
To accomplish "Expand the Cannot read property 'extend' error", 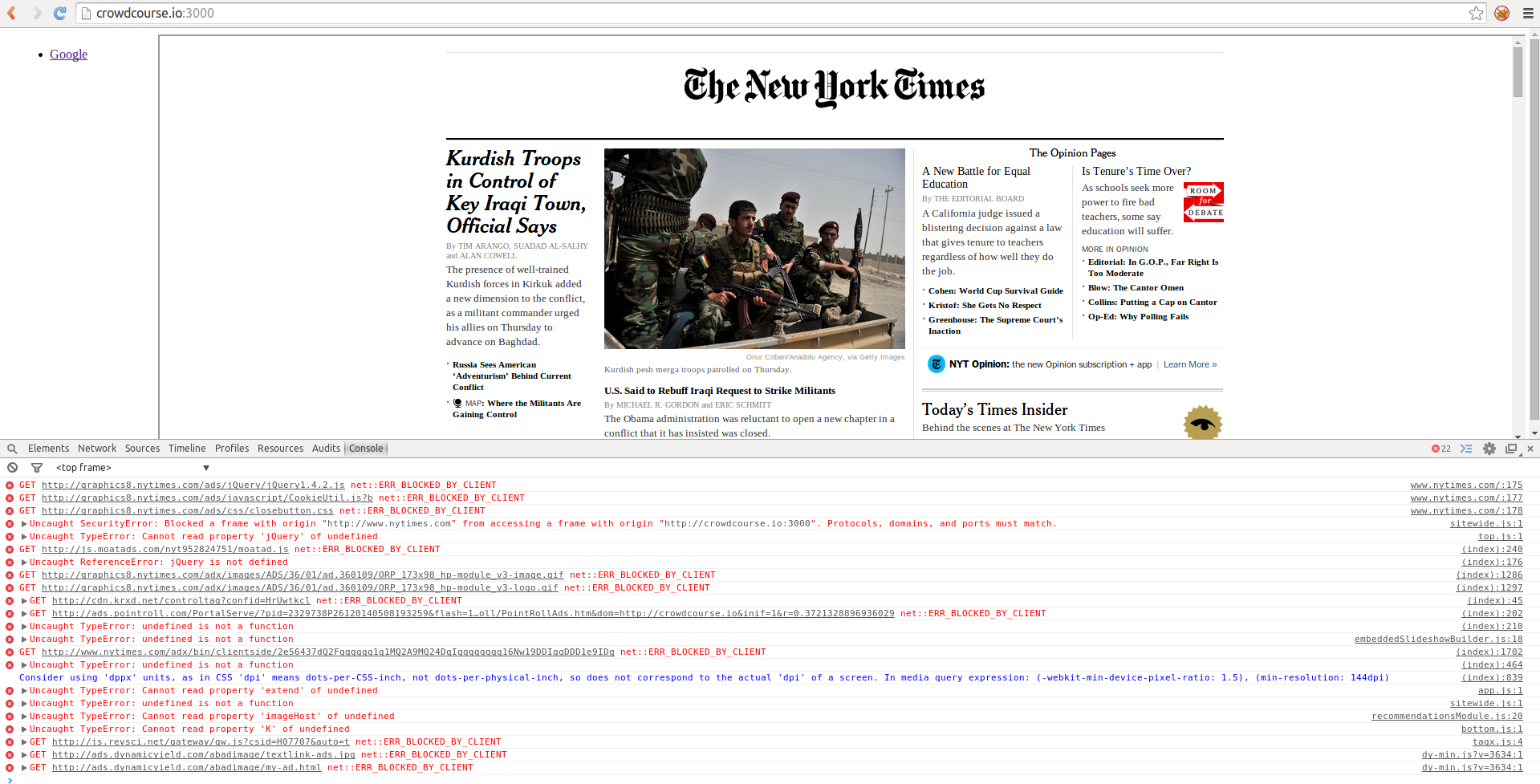I will (x=24, y=690).
